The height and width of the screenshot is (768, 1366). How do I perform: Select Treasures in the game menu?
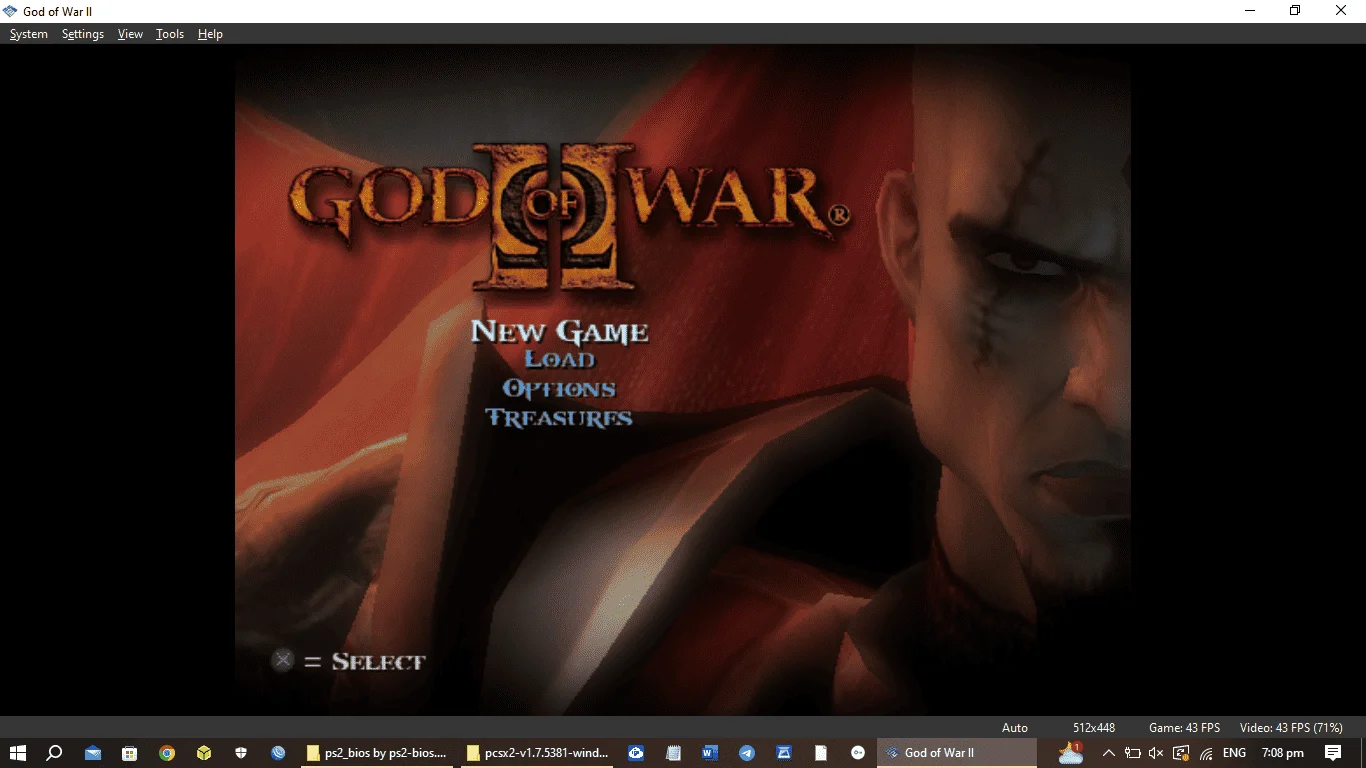[x=559, y=418]
